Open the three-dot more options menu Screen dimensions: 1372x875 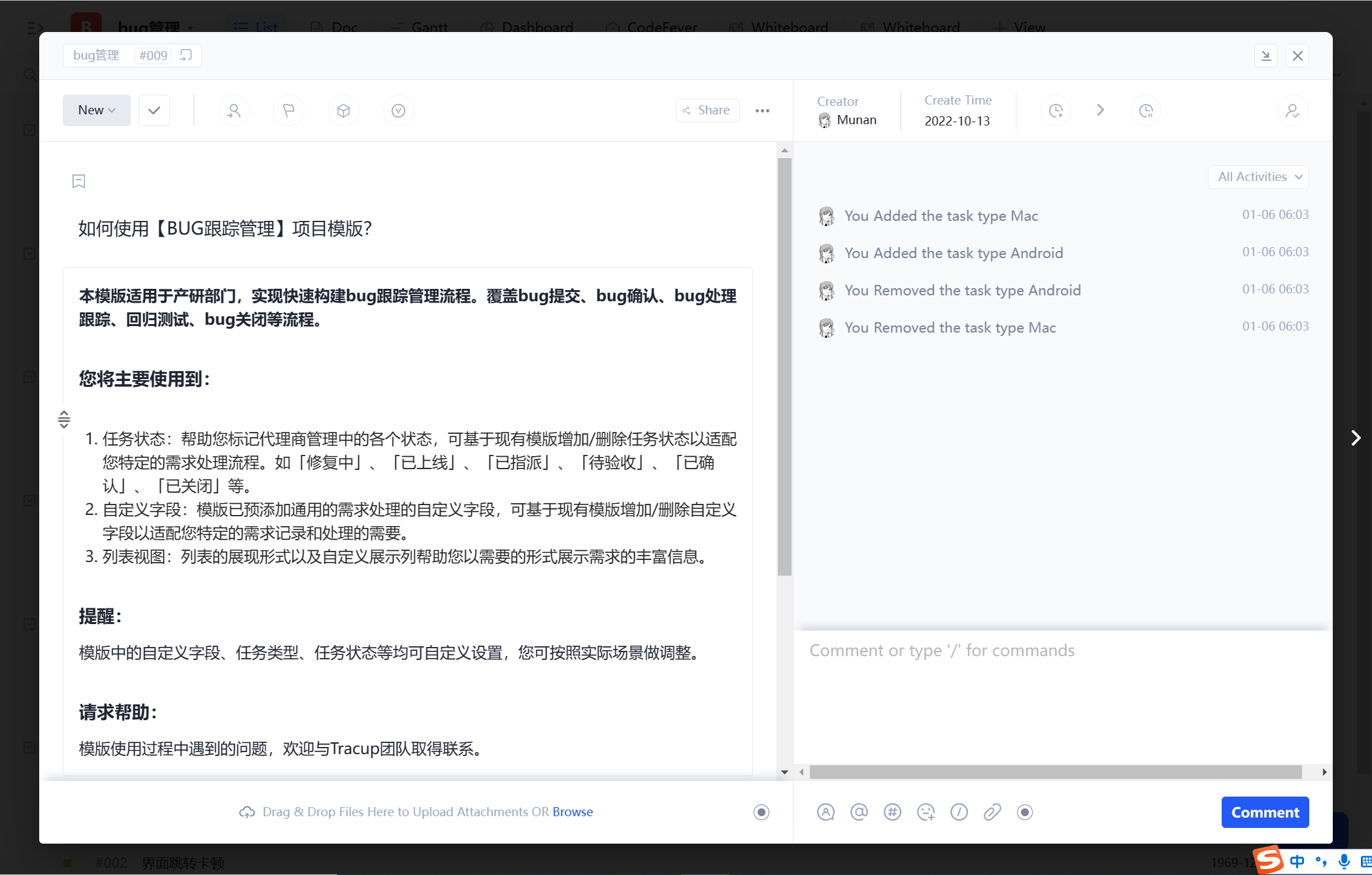[x=762, y=110]
